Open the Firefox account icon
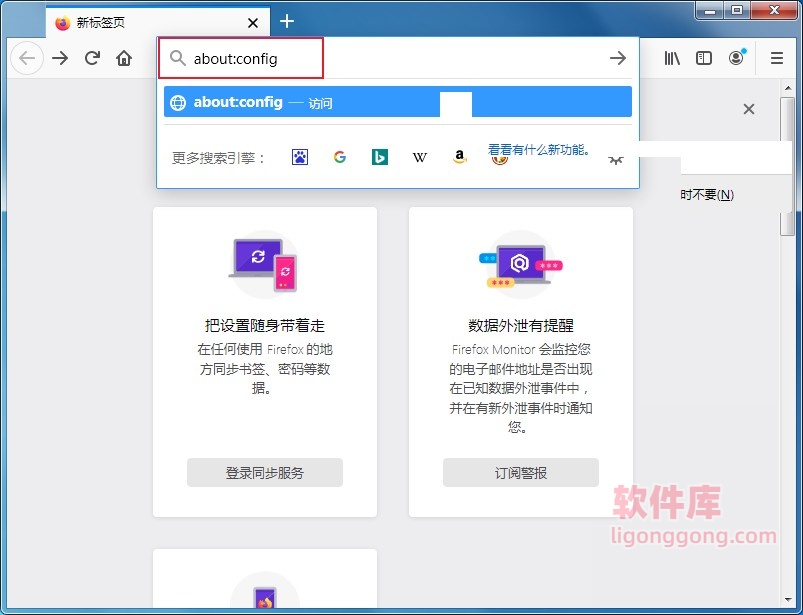Image resolution: width=803 pixels, height=615 pixels. click(x=737, y=58)
